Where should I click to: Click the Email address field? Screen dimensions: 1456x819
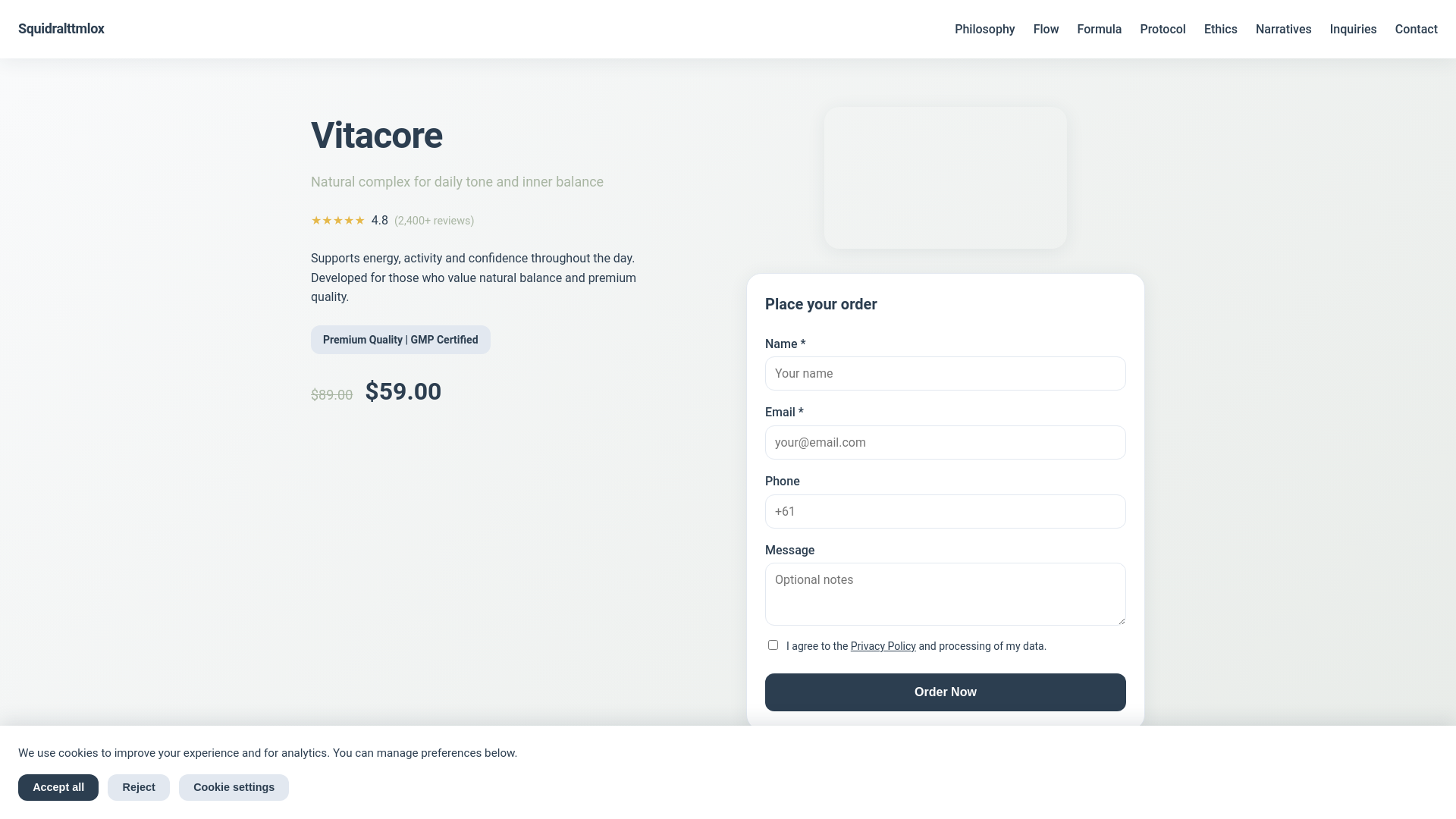(945, 443)
